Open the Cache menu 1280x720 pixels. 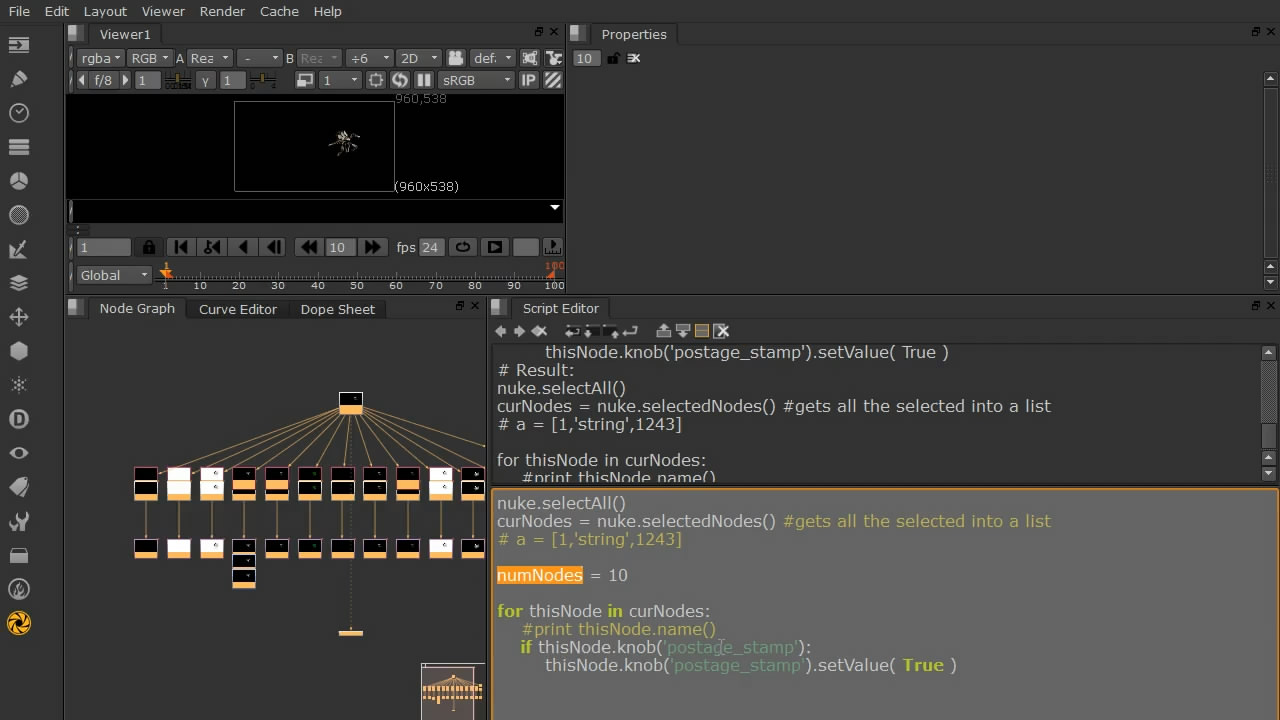coord(279,11)
